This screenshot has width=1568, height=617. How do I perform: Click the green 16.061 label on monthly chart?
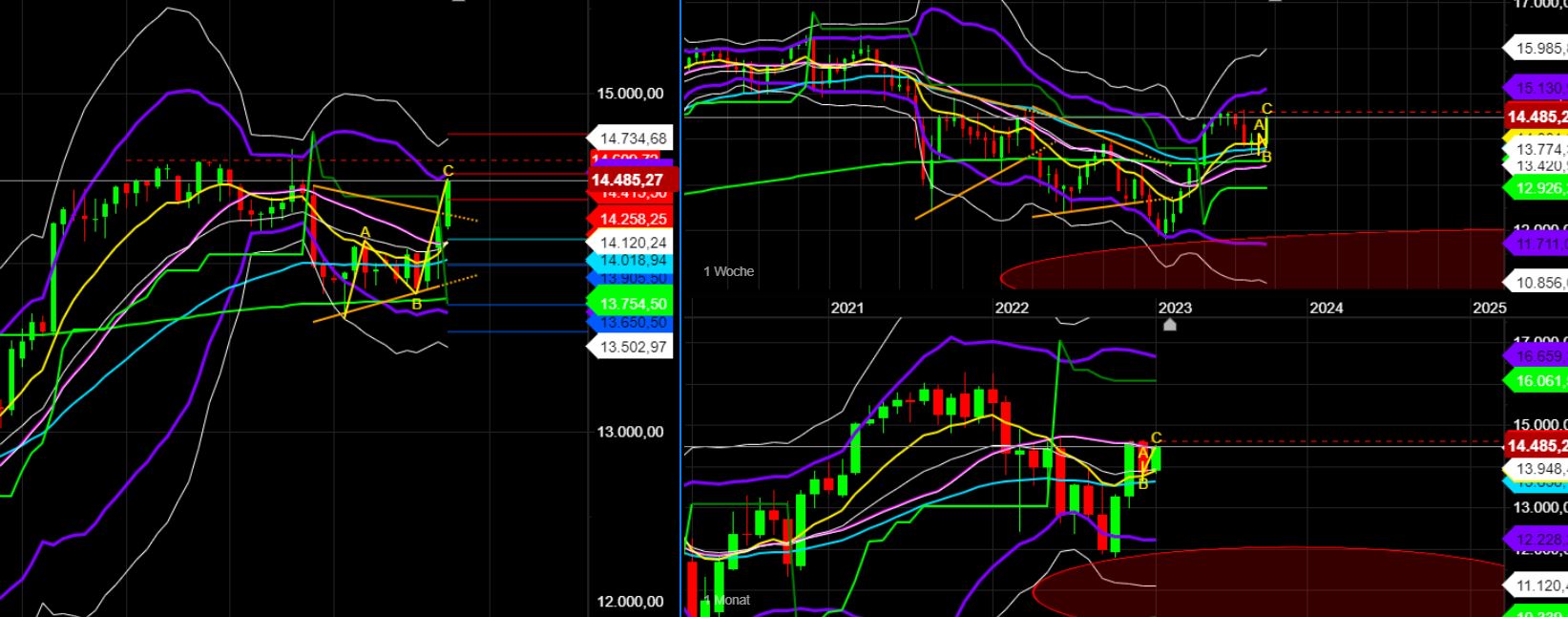point(1536,381)
